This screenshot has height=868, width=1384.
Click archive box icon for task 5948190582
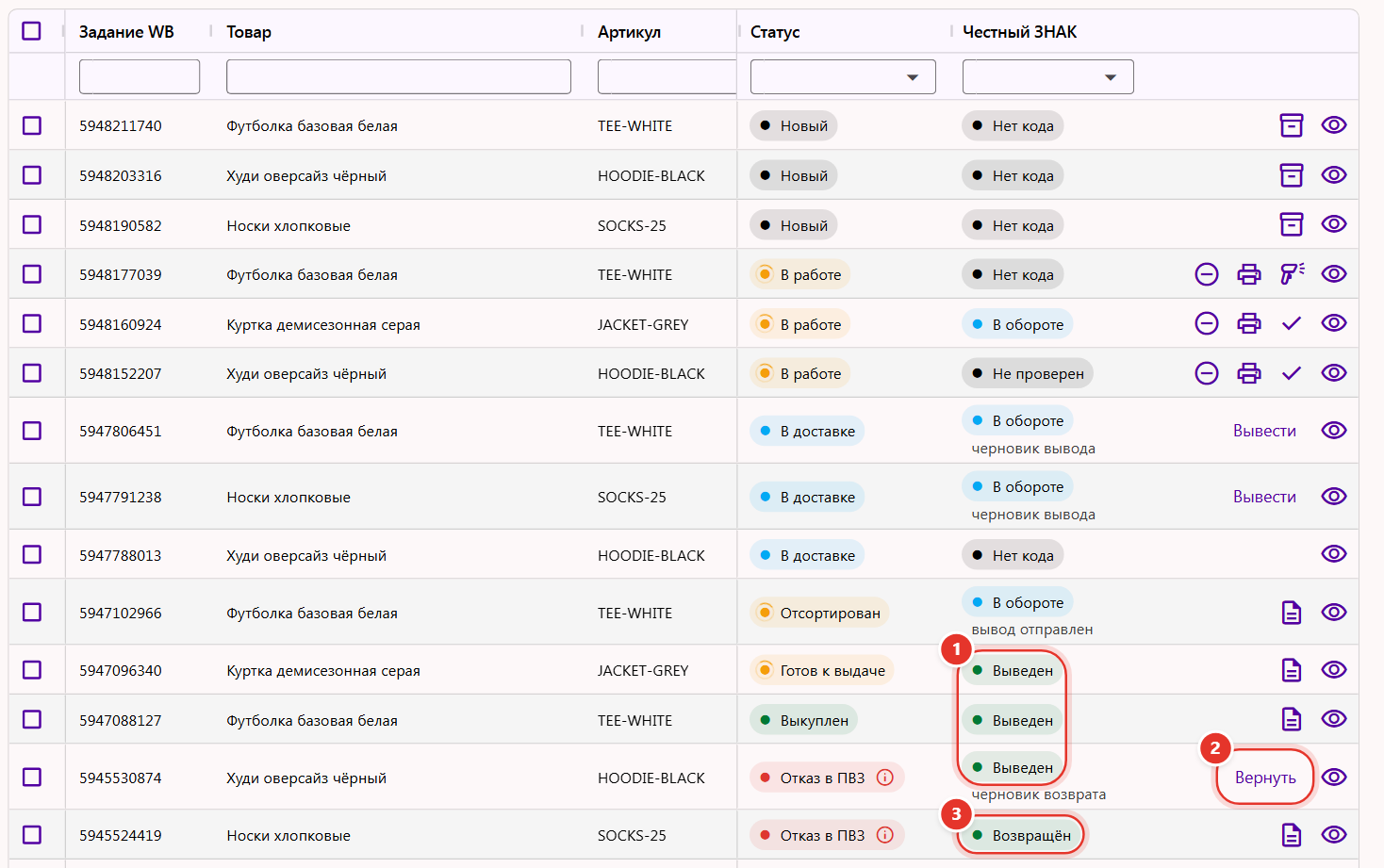1291,224
